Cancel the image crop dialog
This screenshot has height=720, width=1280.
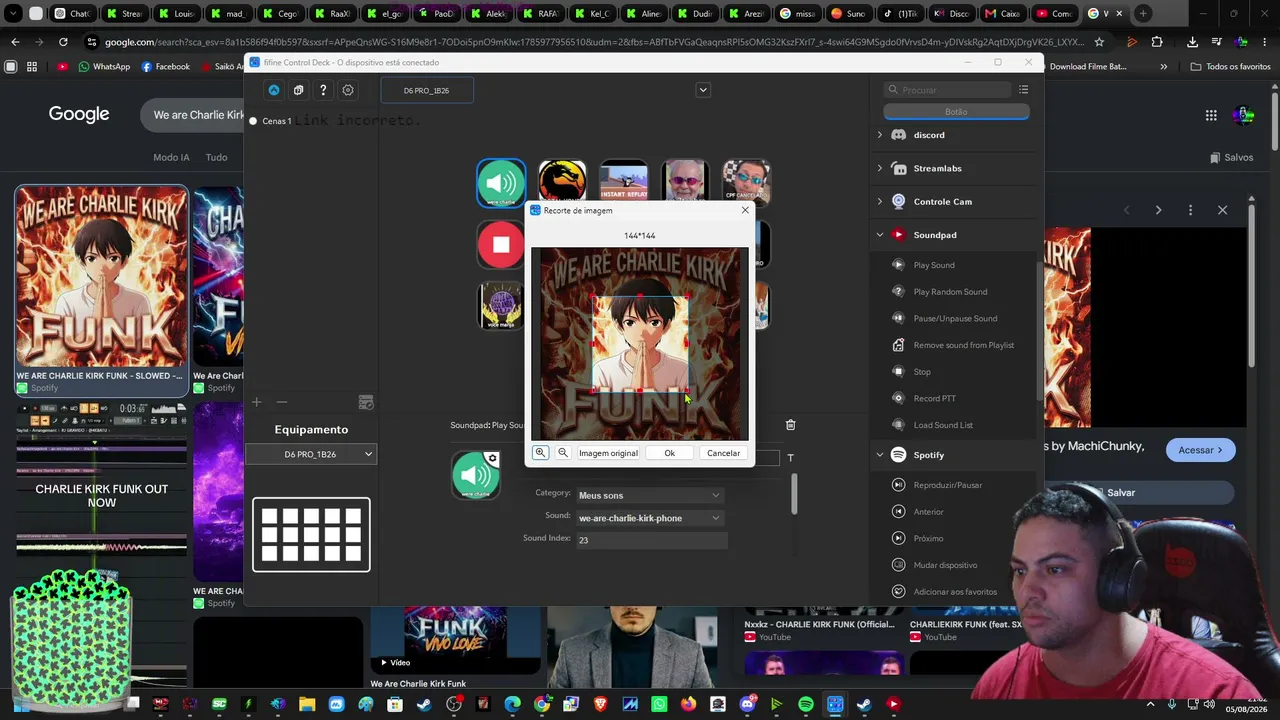point(723,453)
